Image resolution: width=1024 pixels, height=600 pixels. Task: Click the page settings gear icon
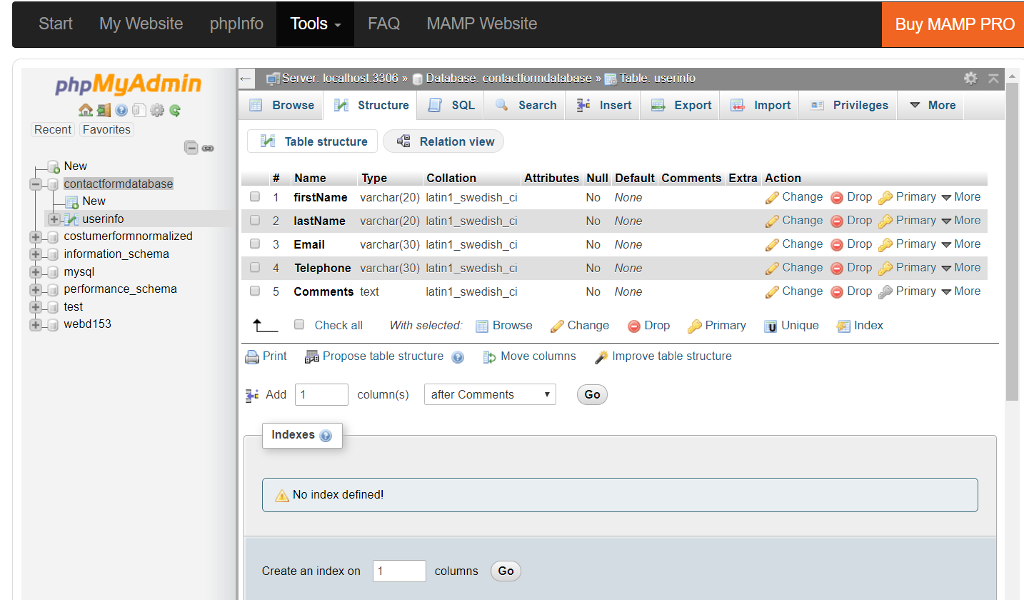(970, 78)
